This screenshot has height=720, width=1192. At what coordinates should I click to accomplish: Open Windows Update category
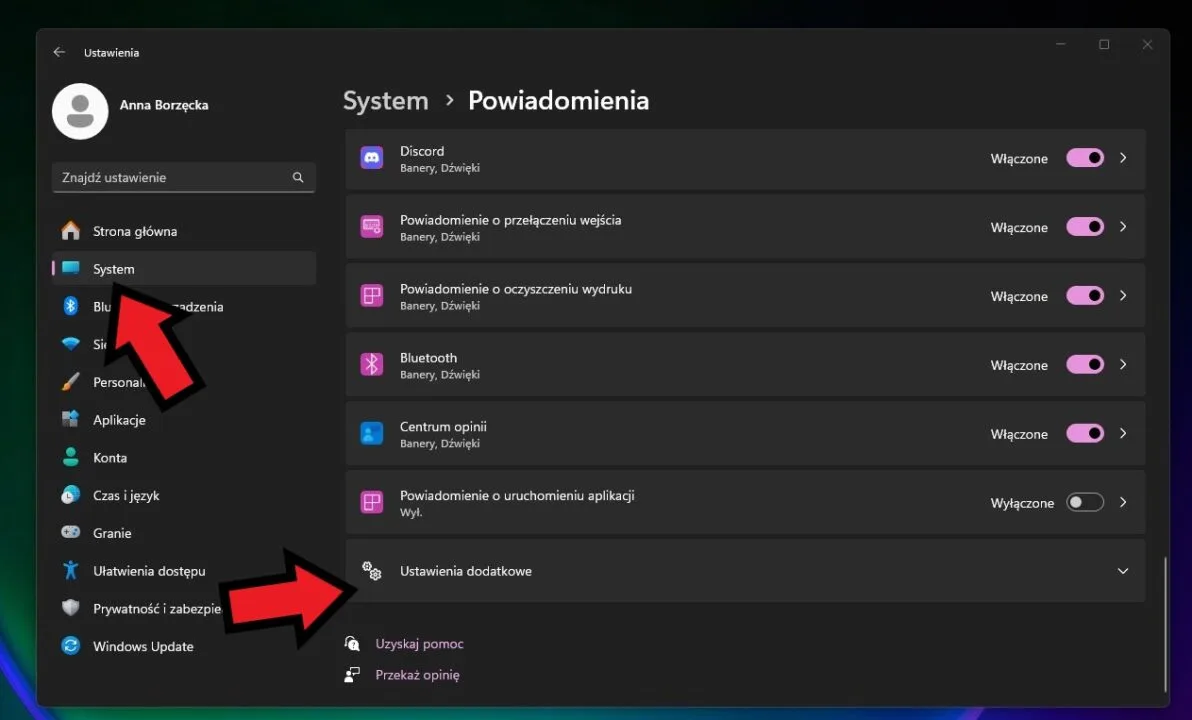point(184,646)
